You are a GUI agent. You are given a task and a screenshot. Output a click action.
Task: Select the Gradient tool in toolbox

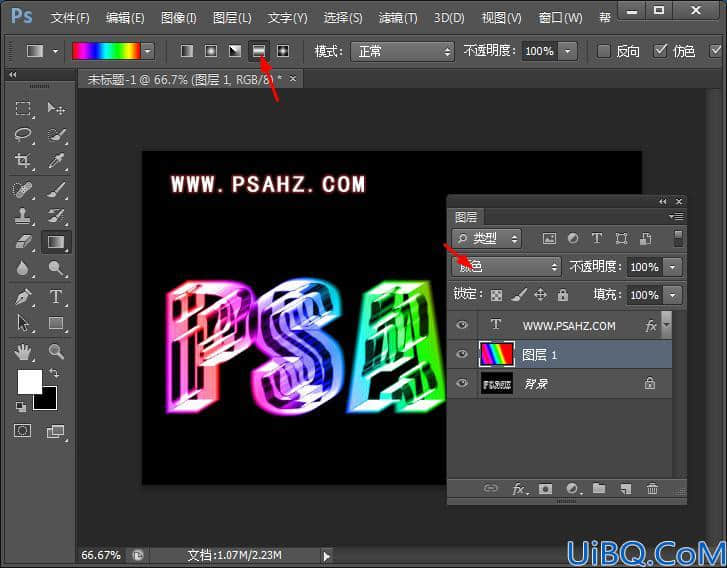click(56, 242)
